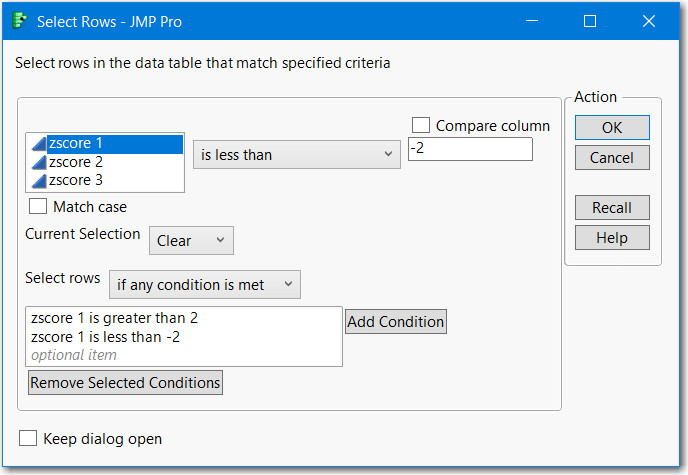688x475 pixels.
Task: Click Remove Selected Conditions
Action: (125, 383)
